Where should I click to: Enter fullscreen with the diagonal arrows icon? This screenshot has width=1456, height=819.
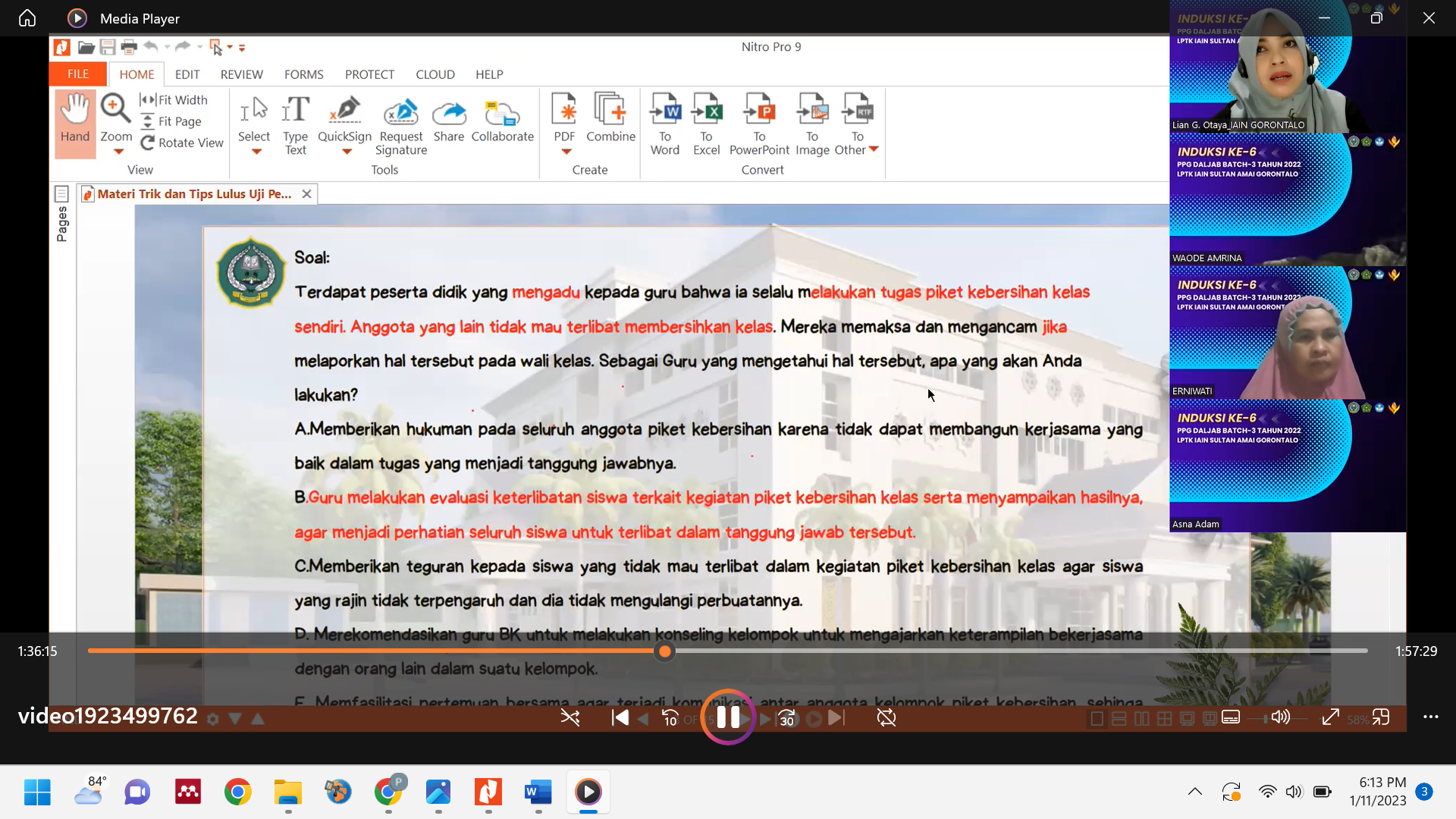(x=1330, y=717)
